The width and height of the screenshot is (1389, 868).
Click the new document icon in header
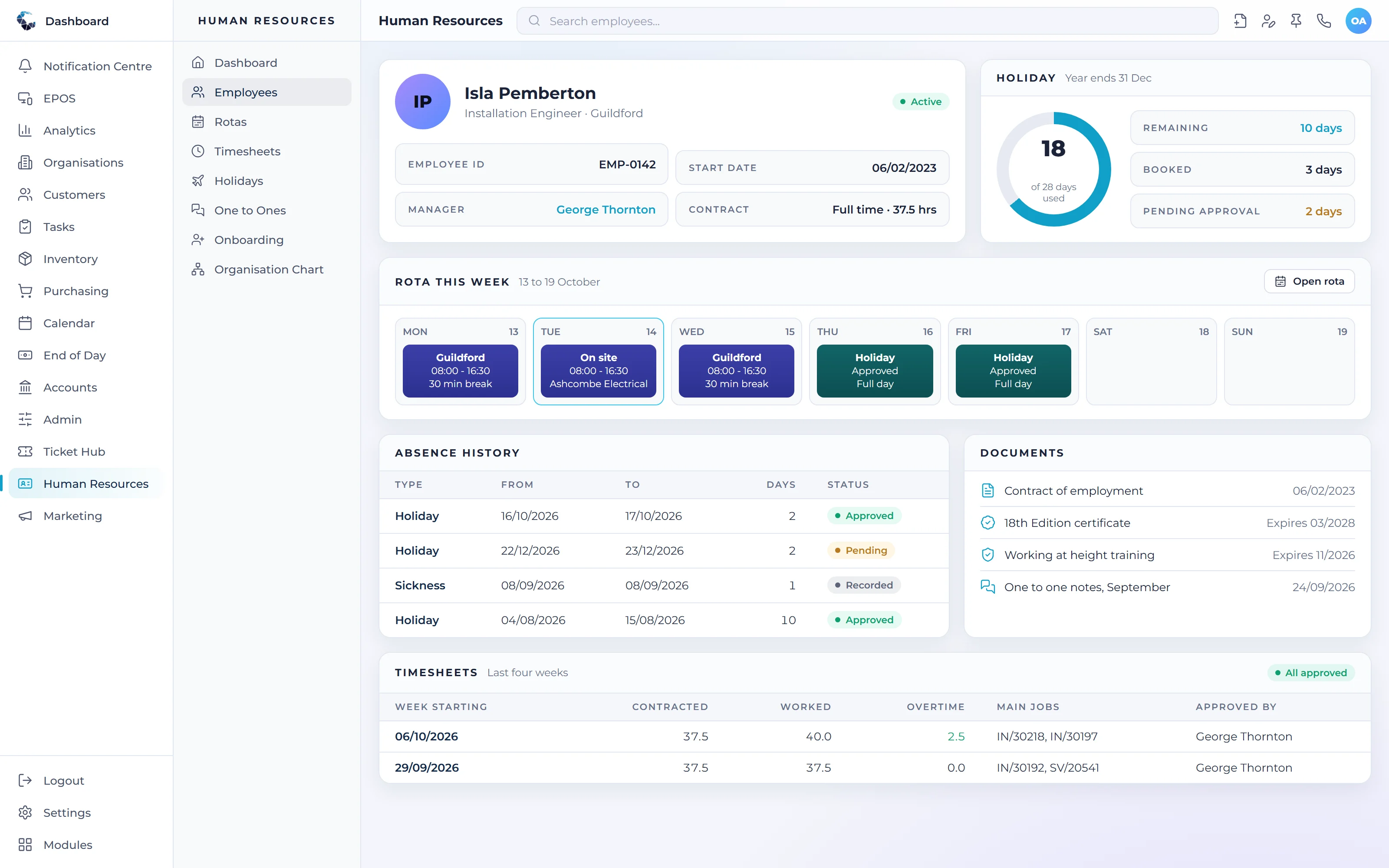1241,21
